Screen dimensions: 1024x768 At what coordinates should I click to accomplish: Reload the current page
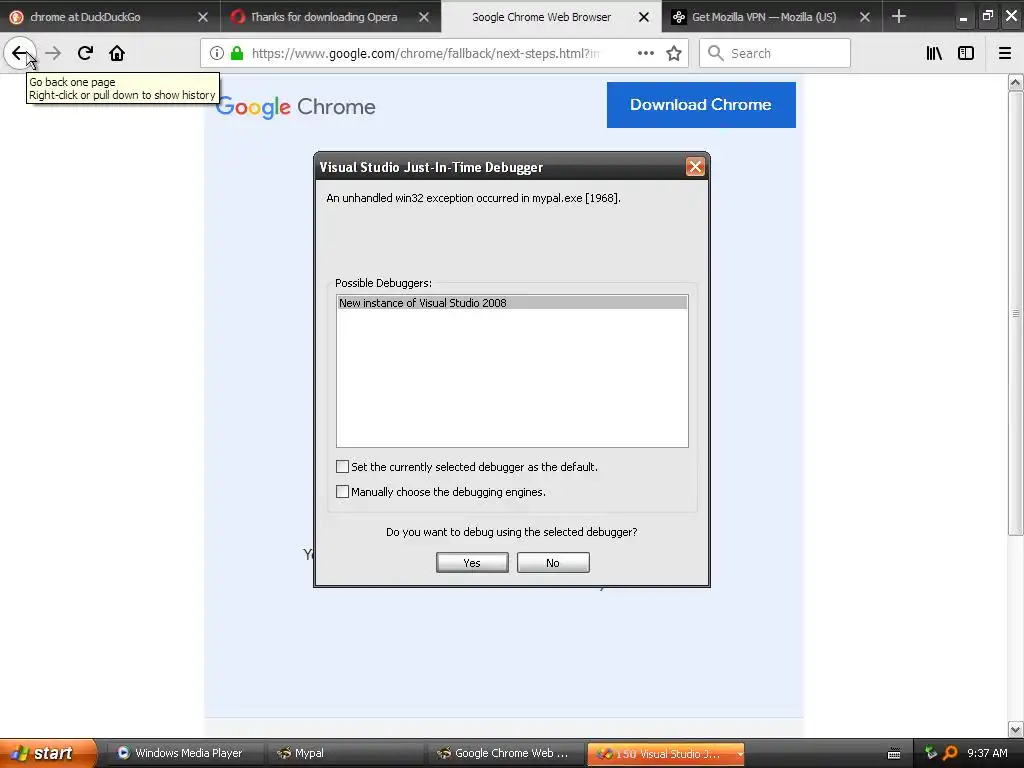click(85, 54)
